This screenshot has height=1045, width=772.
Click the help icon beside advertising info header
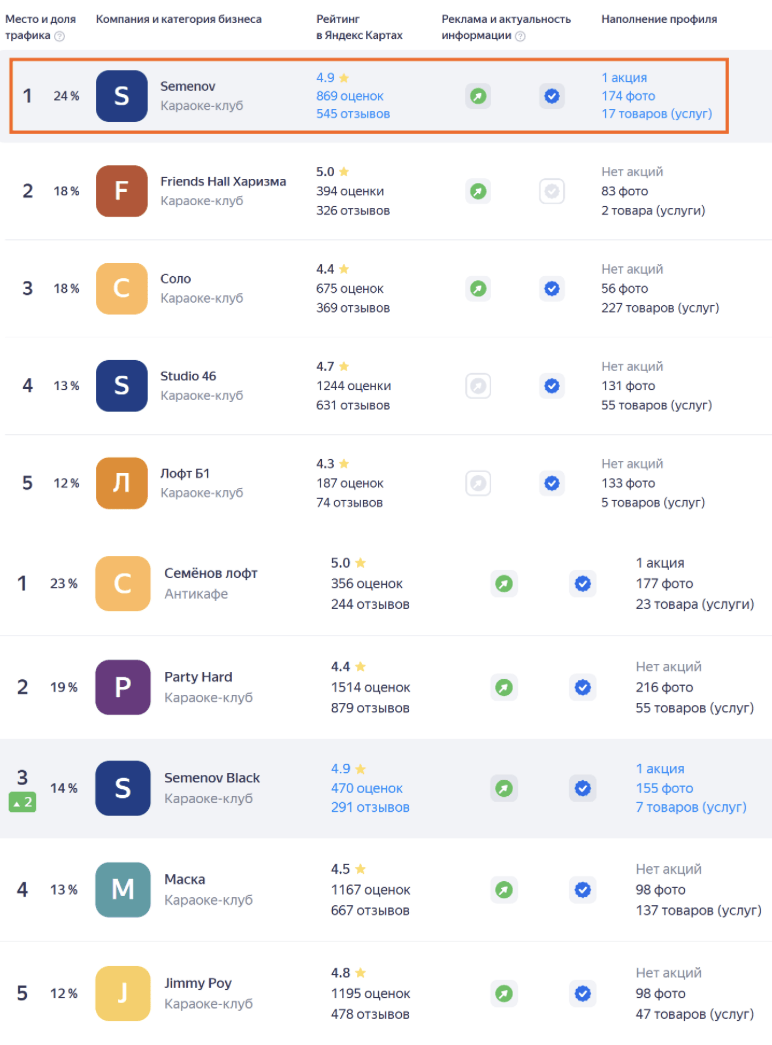tap(520, 36)
